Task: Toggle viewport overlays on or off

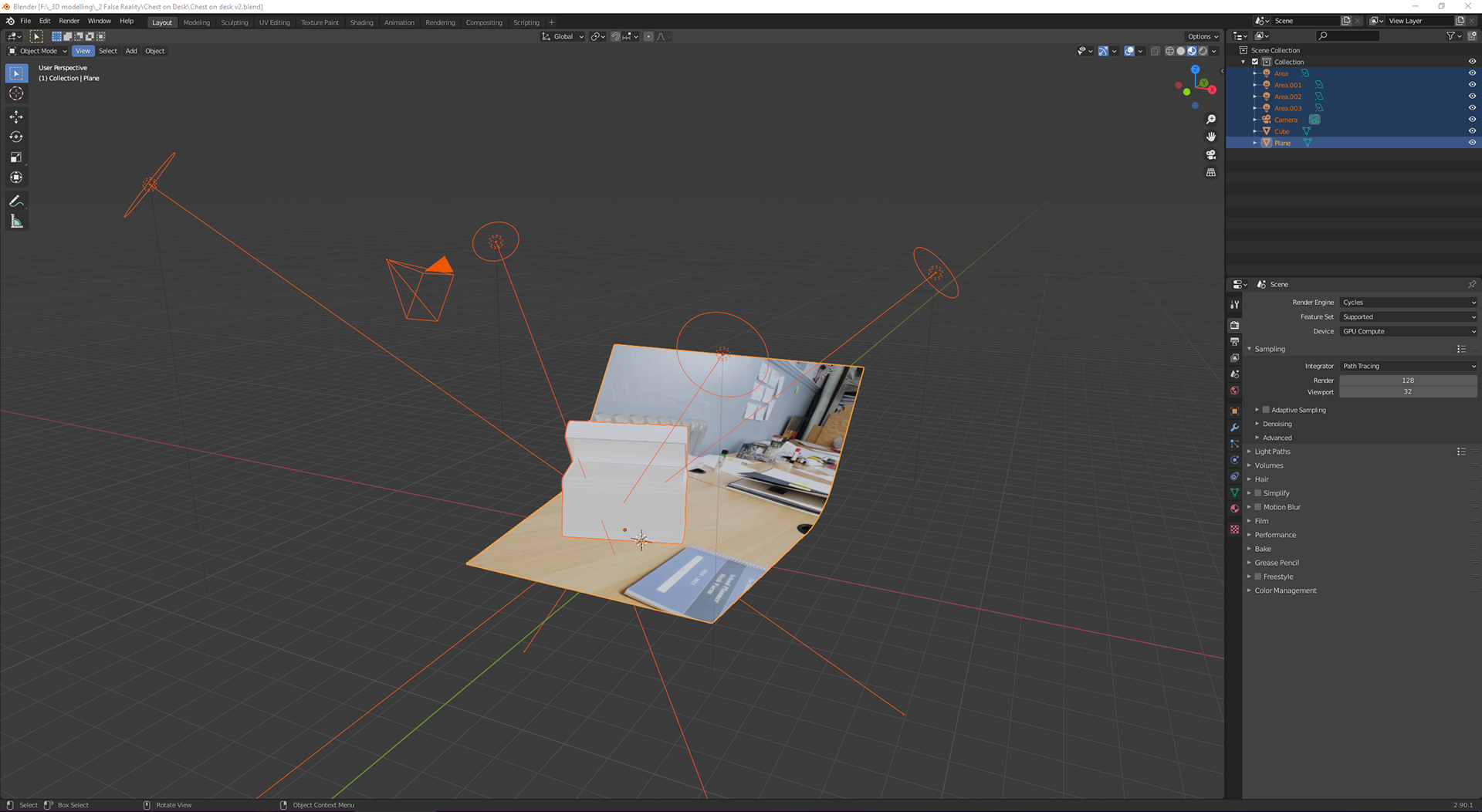Action: [x=1129, y=51]
